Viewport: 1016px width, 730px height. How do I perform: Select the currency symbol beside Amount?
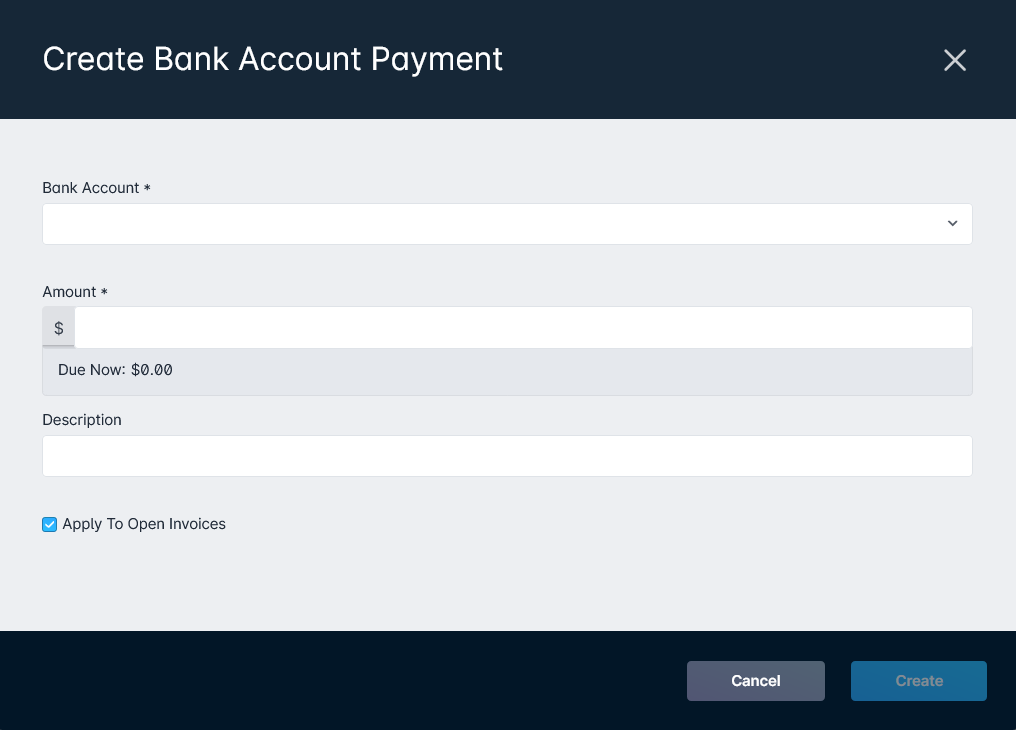click(58, 327)
